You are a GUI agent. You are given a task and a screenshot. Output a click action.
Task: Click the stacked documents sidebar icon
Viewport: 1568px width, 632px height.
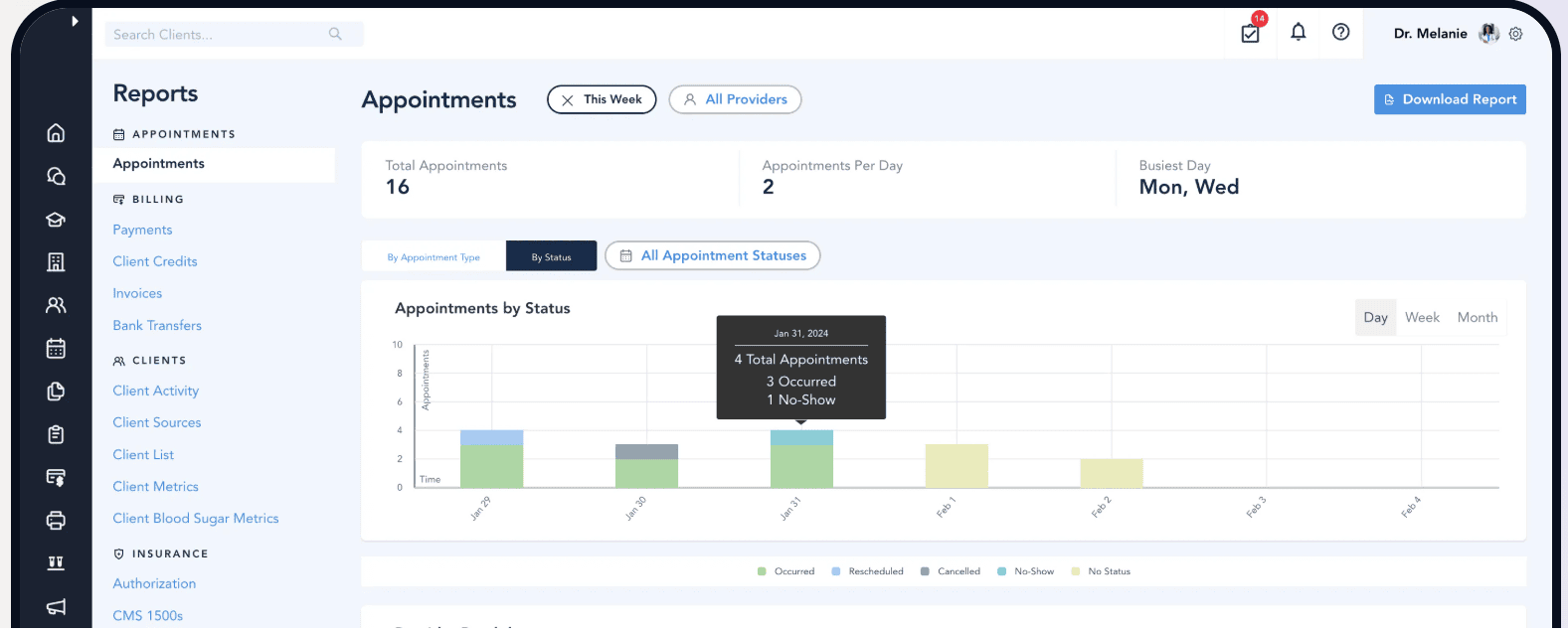click(56, 392)
